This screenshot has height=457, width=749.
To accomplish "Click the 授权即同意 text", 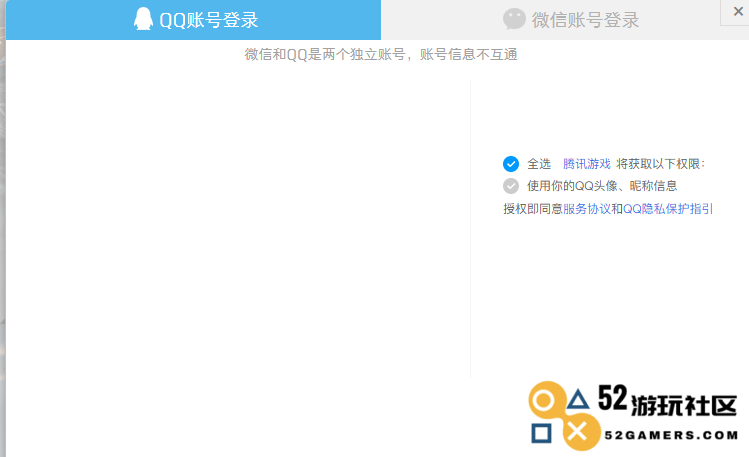I will [x=533, y=209].
